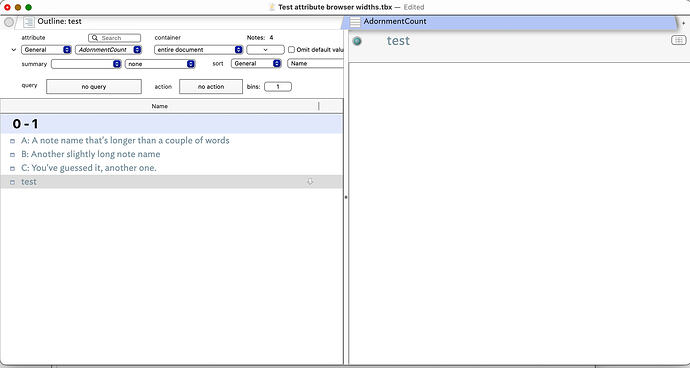The height and width of the screenshot is (368, 690).
Task: Click the Notes: 4 count label
Action: pos(260,38)
